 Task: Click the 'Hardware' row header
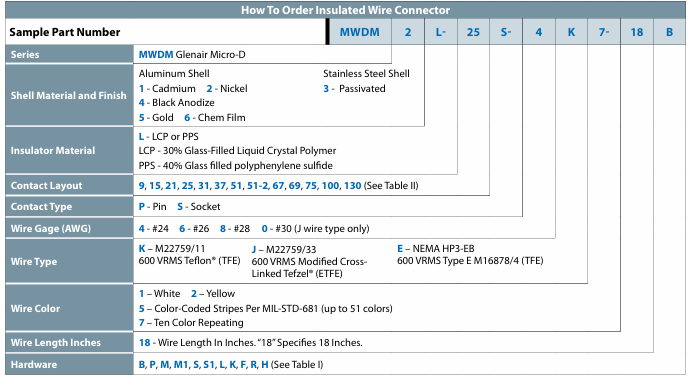69,365
